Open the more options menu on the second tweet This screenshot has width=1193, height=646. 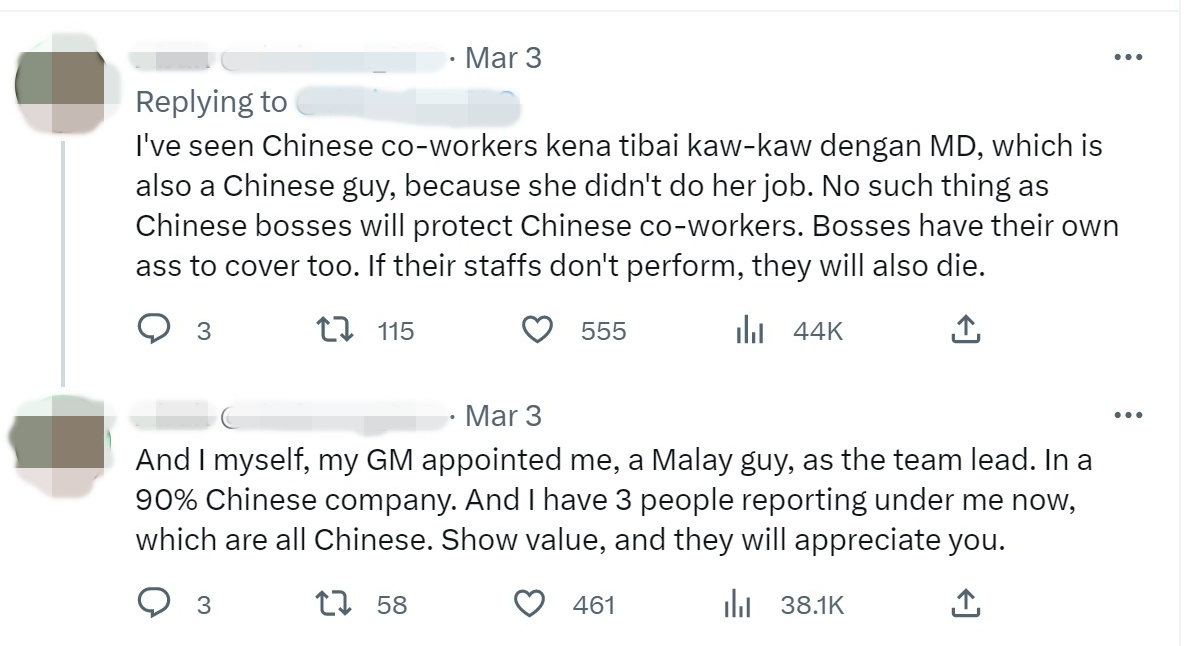(x=1128, y=415)
